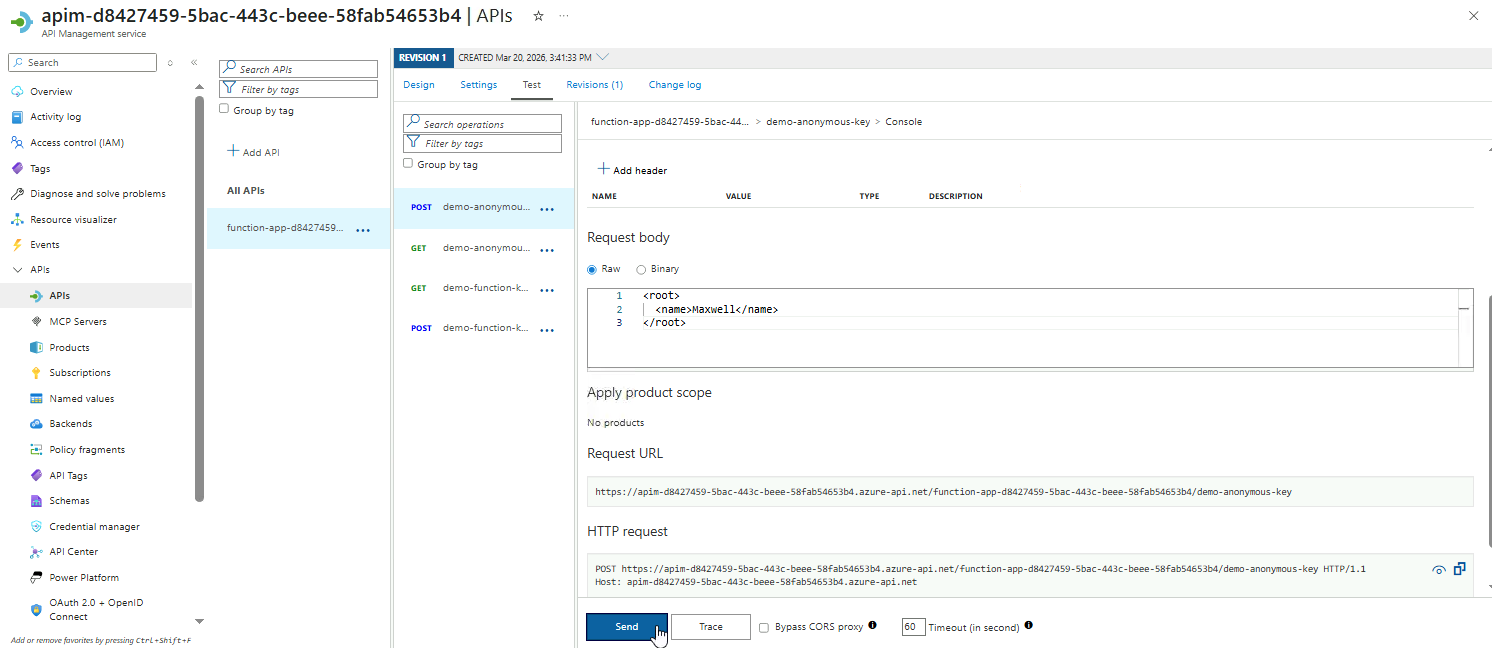
Task: Open Named values in the sidebar
Action: click(82, 398)
